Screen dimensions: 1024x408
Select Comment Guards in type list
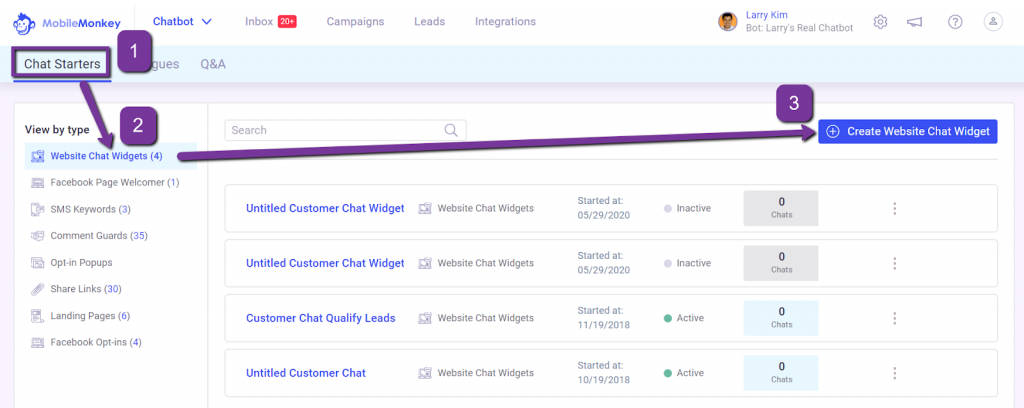coord(93,236)
